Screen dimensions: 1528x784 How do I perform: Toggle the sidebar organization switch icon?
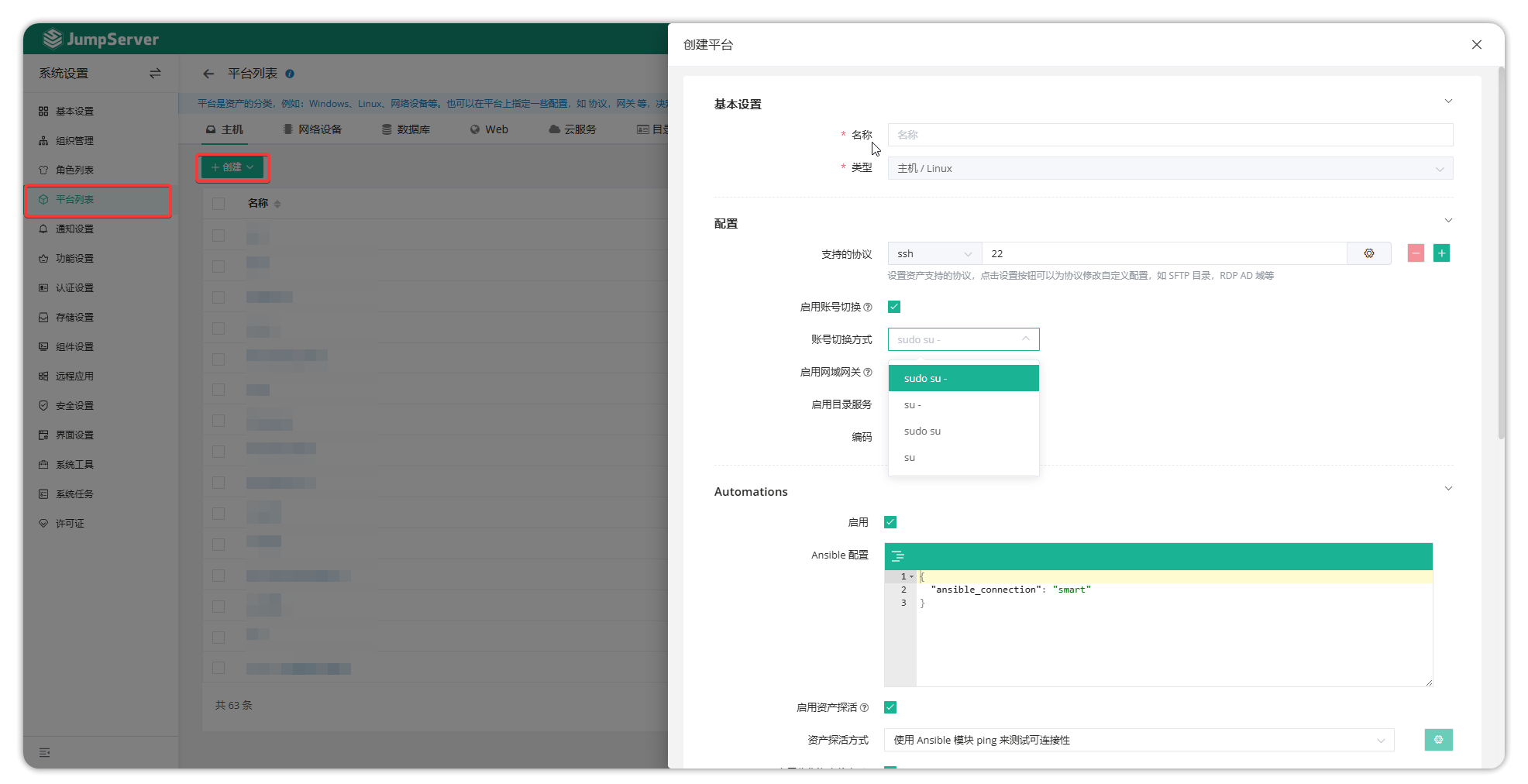tap(155, 74)
